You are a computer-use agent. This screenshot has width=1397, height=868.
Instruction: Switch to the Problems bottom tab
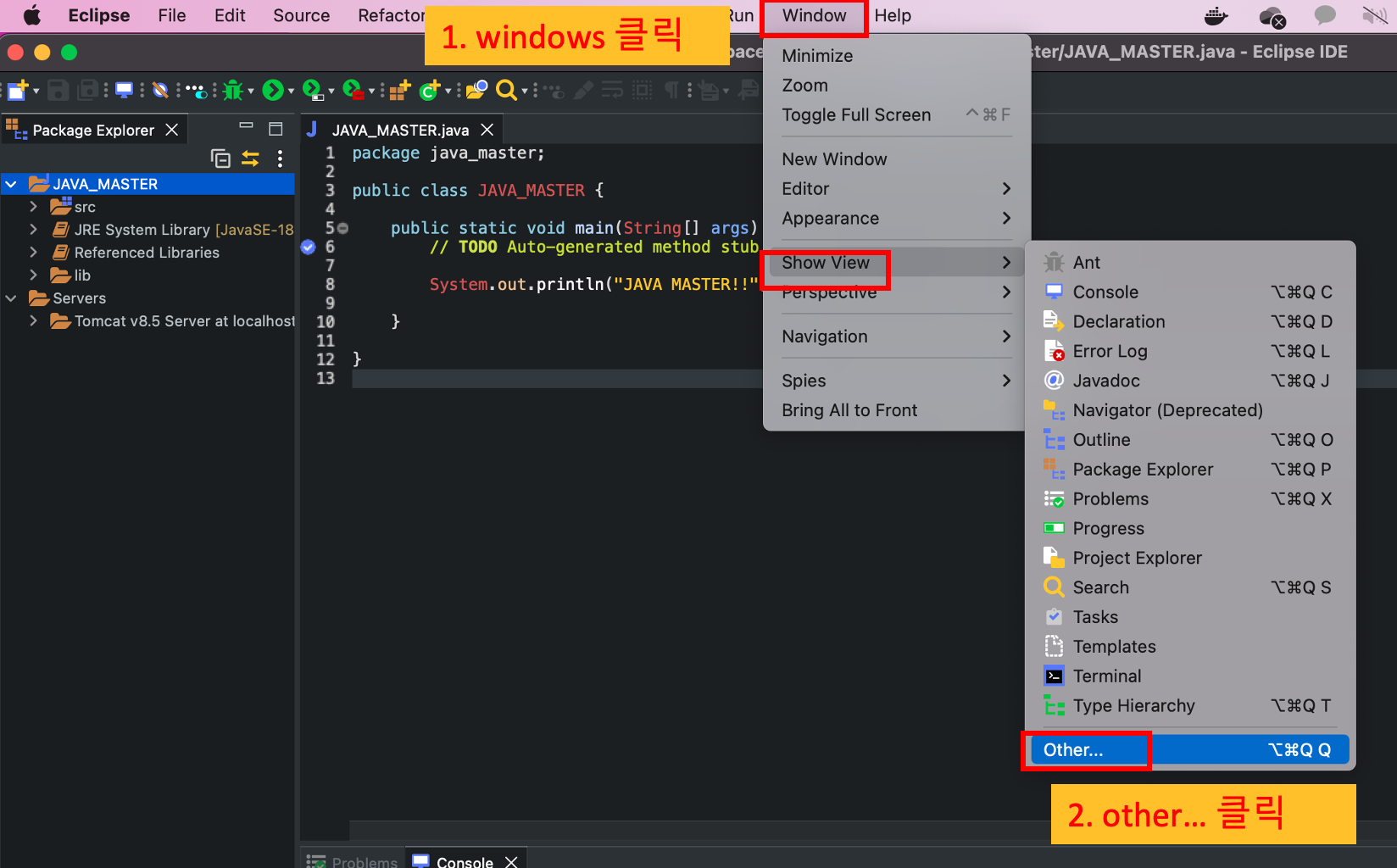pos(352,860)
